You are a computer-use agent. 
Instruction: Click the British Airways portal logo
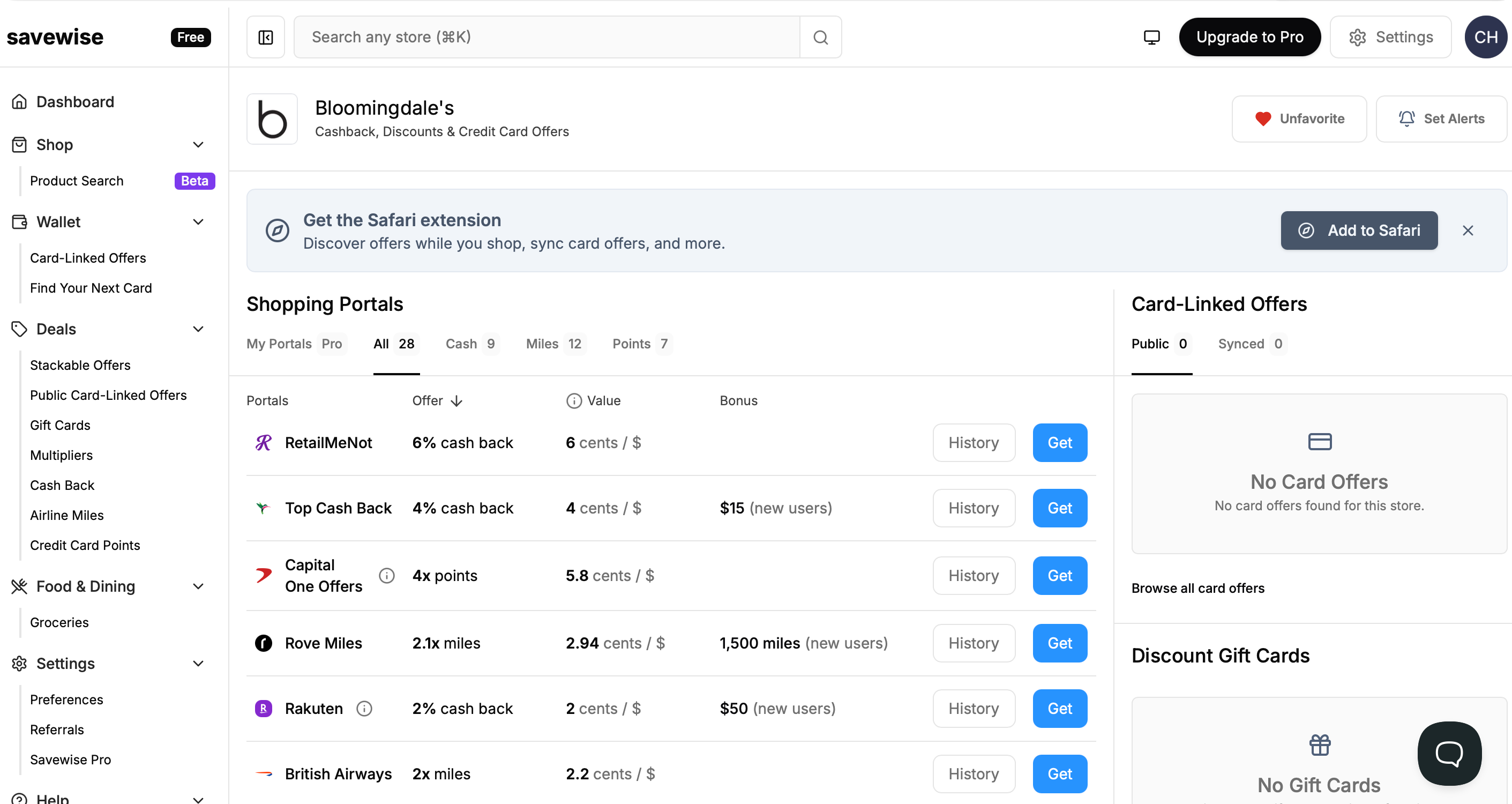click(x=264, y=773)
